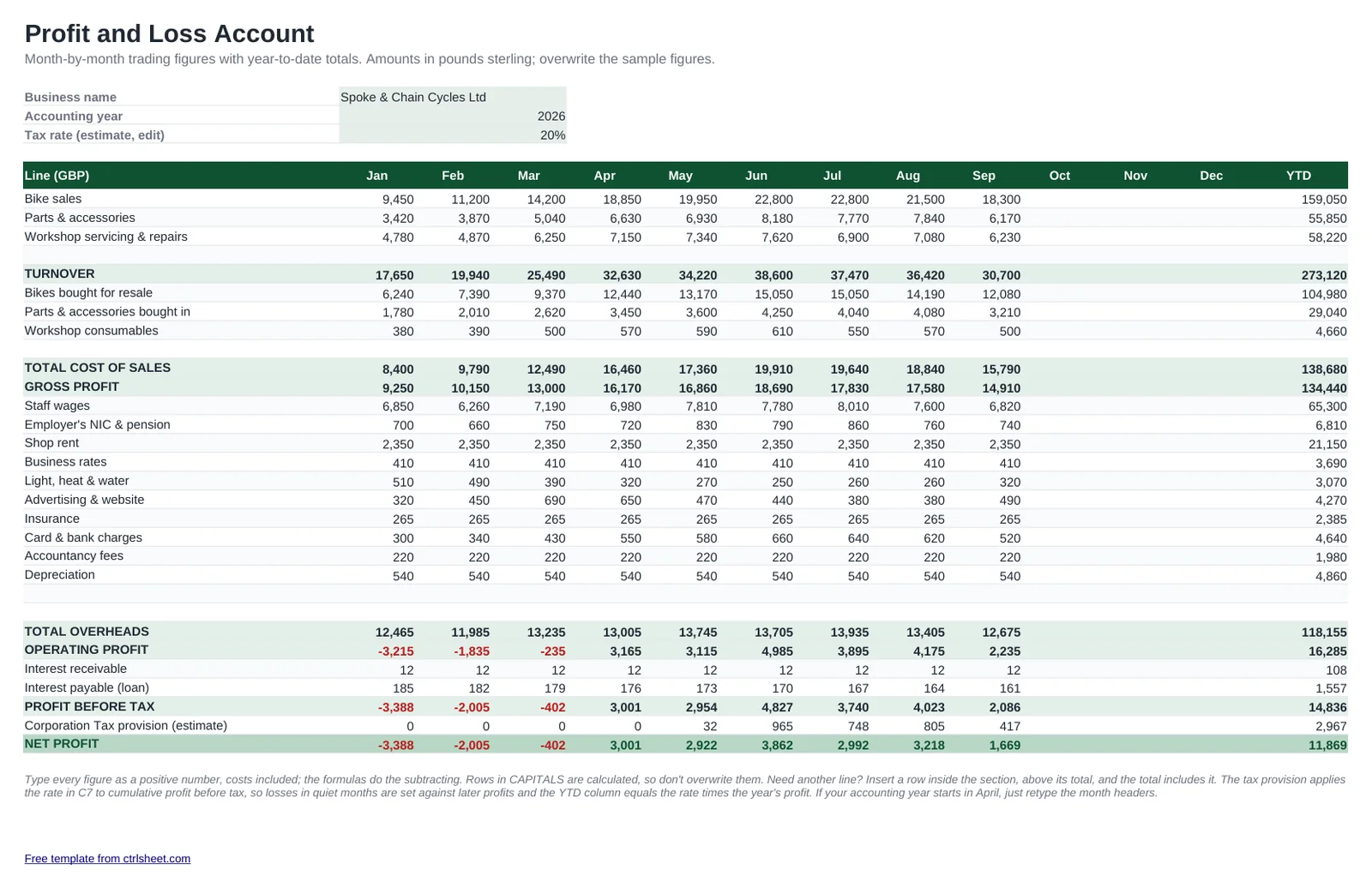The height and width of the screenshot is (888, 1372).
Task: Click the Line (GBP) column header
Action: 57,175
